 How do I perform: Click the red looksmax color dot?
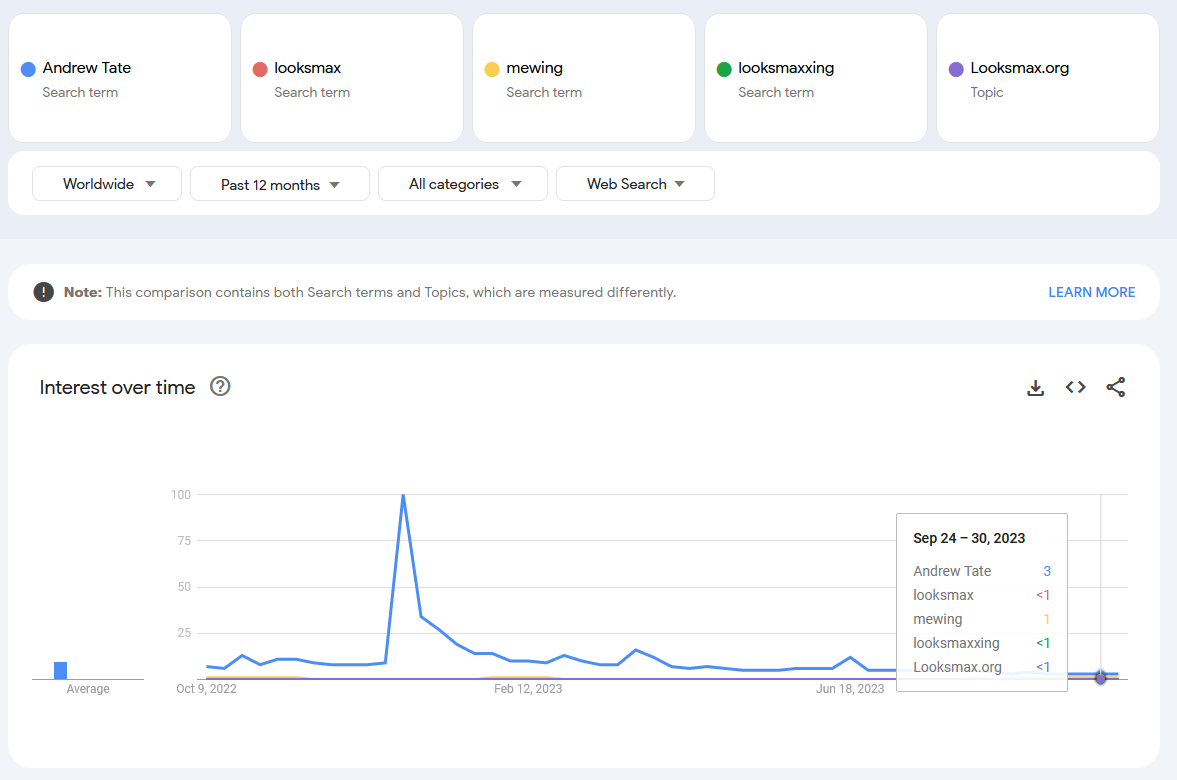point(260,69)
